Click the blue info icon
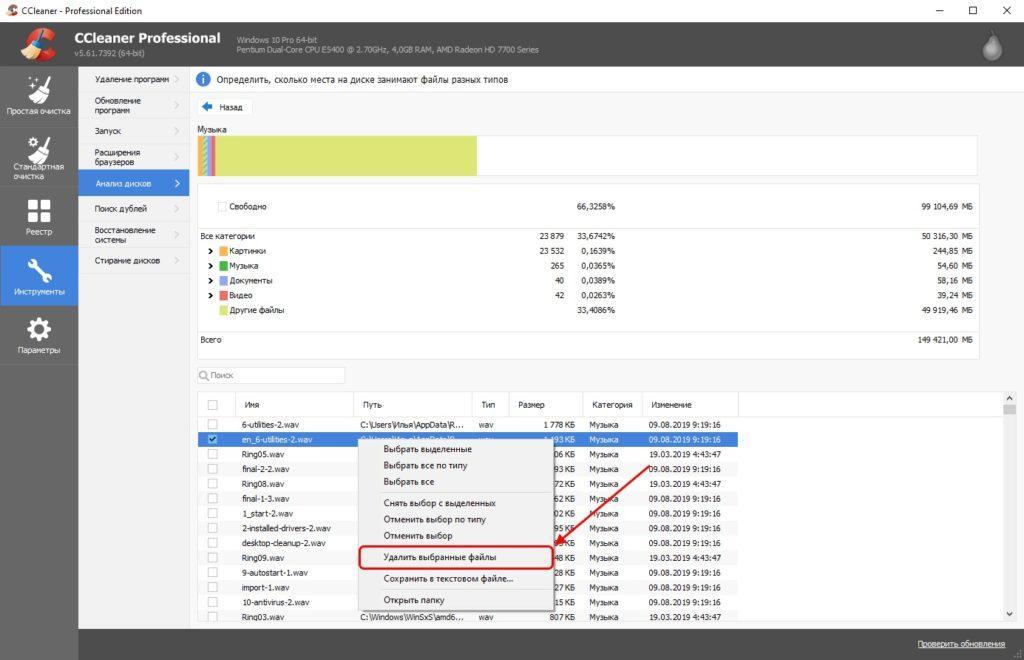Viewport: 1024px width, 660px height. tap(203, 80)
